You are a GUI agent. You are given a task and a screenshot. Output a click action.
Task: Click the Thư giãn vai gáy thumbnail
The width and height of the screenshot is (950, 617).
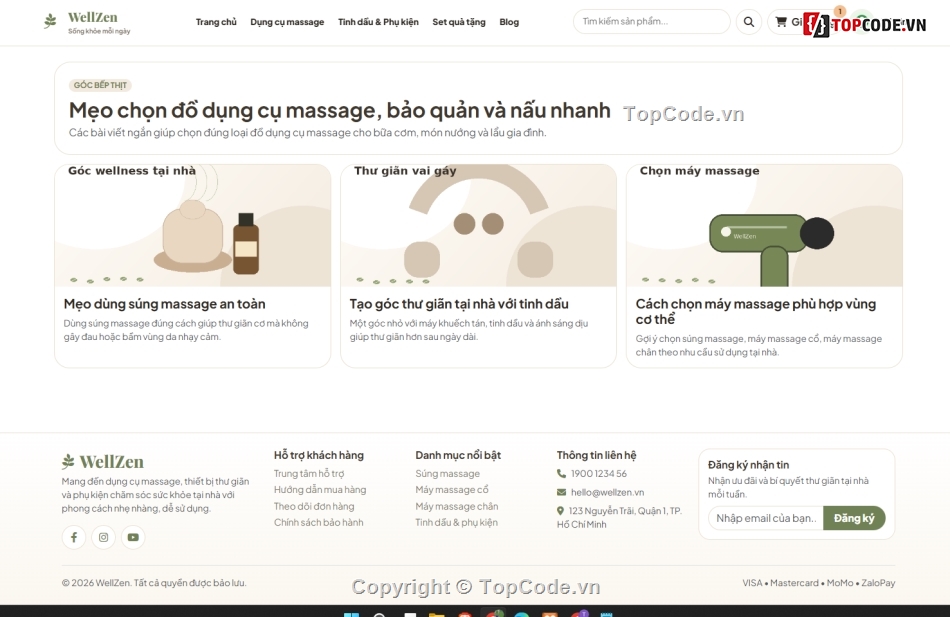(x=479, y=225)
